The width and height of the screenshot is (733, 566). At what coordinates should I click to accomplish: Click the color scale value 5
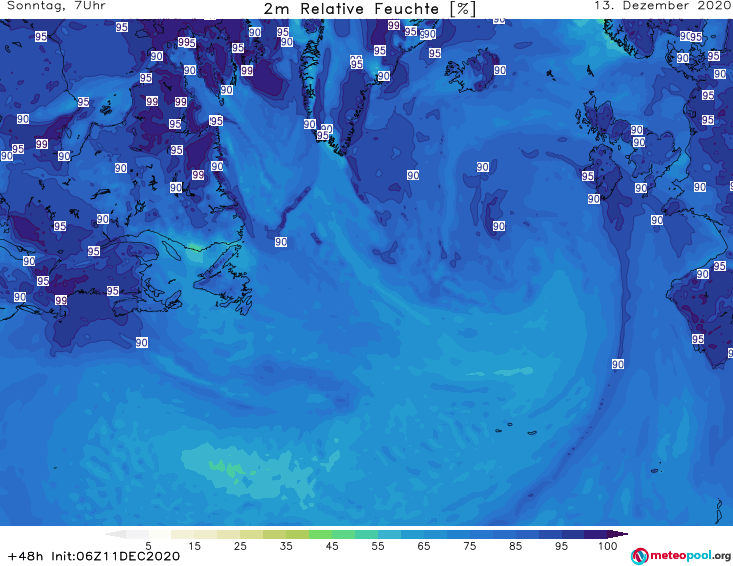pos(148,546)
